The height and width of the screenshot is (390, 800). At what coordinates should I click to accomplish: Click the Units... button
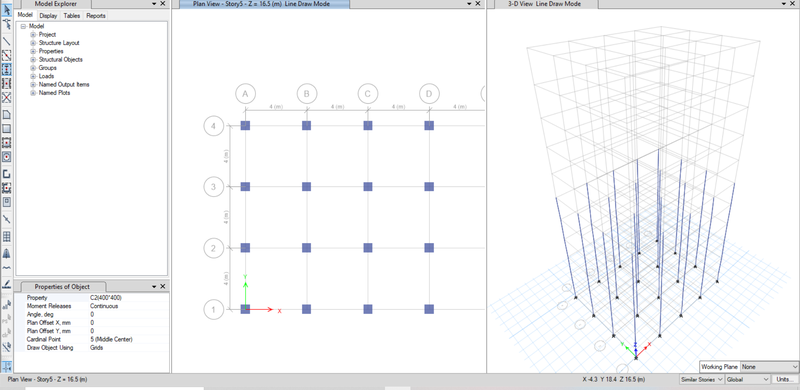click(786, 379)
